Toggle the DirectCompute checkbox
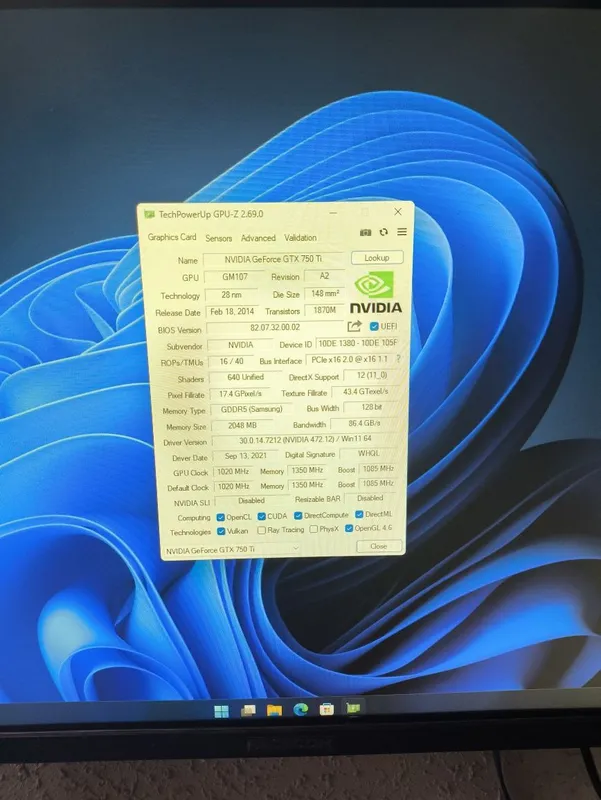The height and width of the screenshot is (800, 601). (298, 516)
